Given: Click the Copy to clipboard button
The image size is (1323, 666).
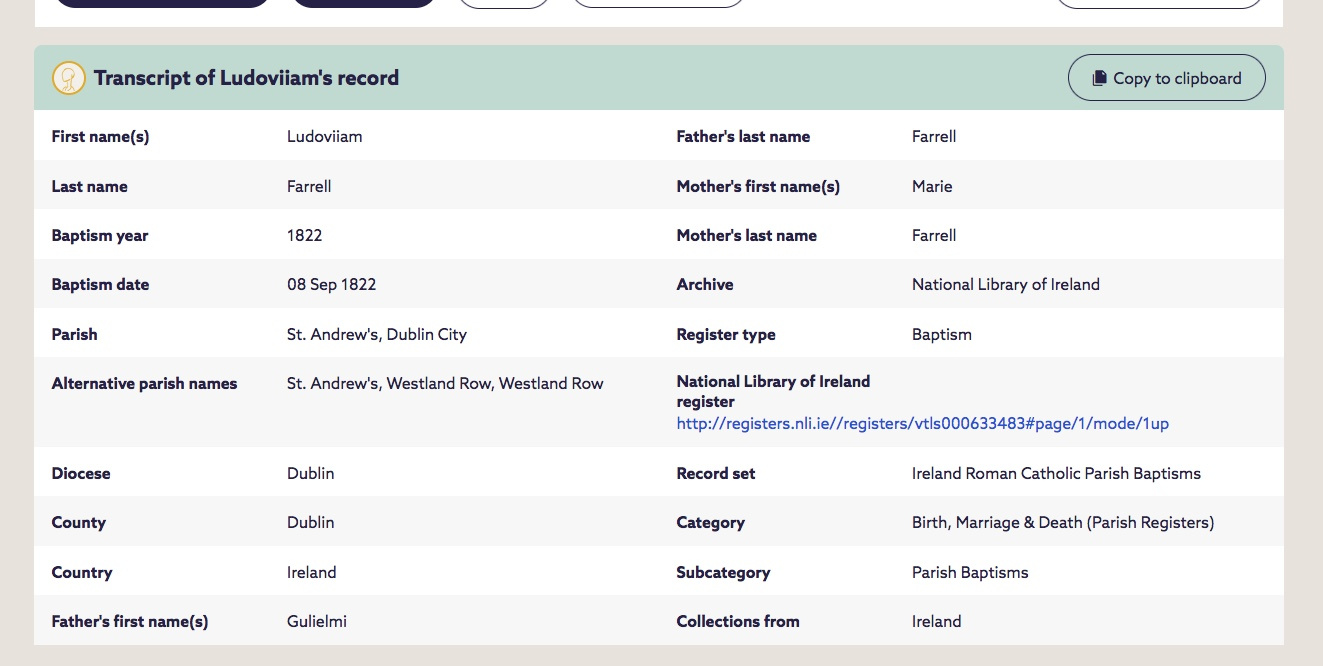Looking at the screenshot, I should coord(1166,78).
